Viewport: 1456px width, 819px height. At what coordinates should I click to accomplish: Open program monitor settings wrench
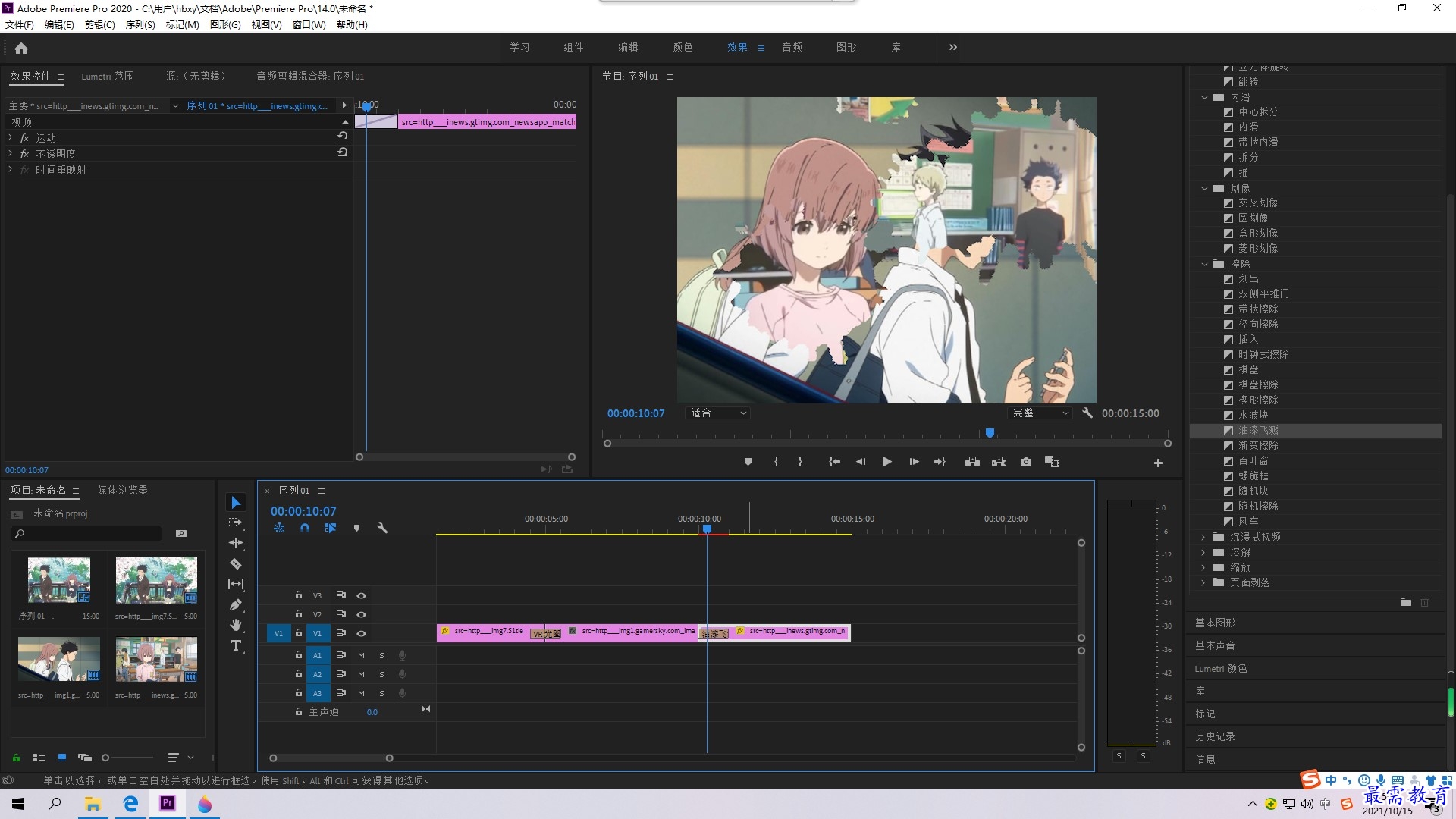click(1087, 413)
